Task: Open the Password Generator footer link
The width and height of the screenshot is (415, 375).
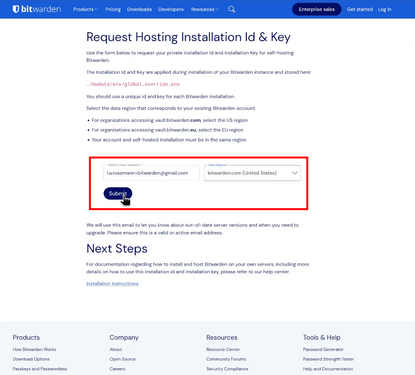Action: point(323,349)
